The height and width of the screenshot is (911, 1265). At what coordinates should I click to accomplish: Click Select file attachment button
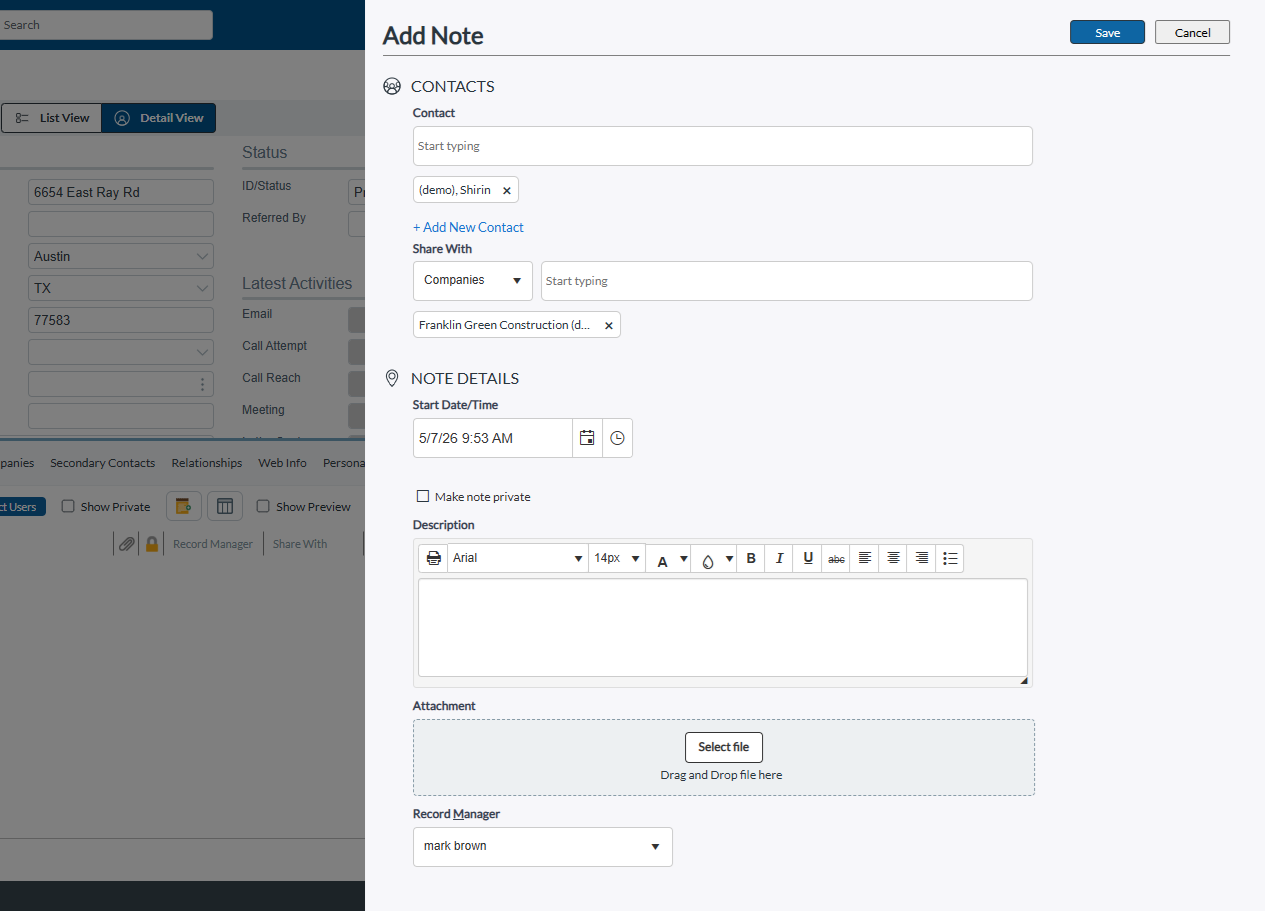click(x=724, y=747)
